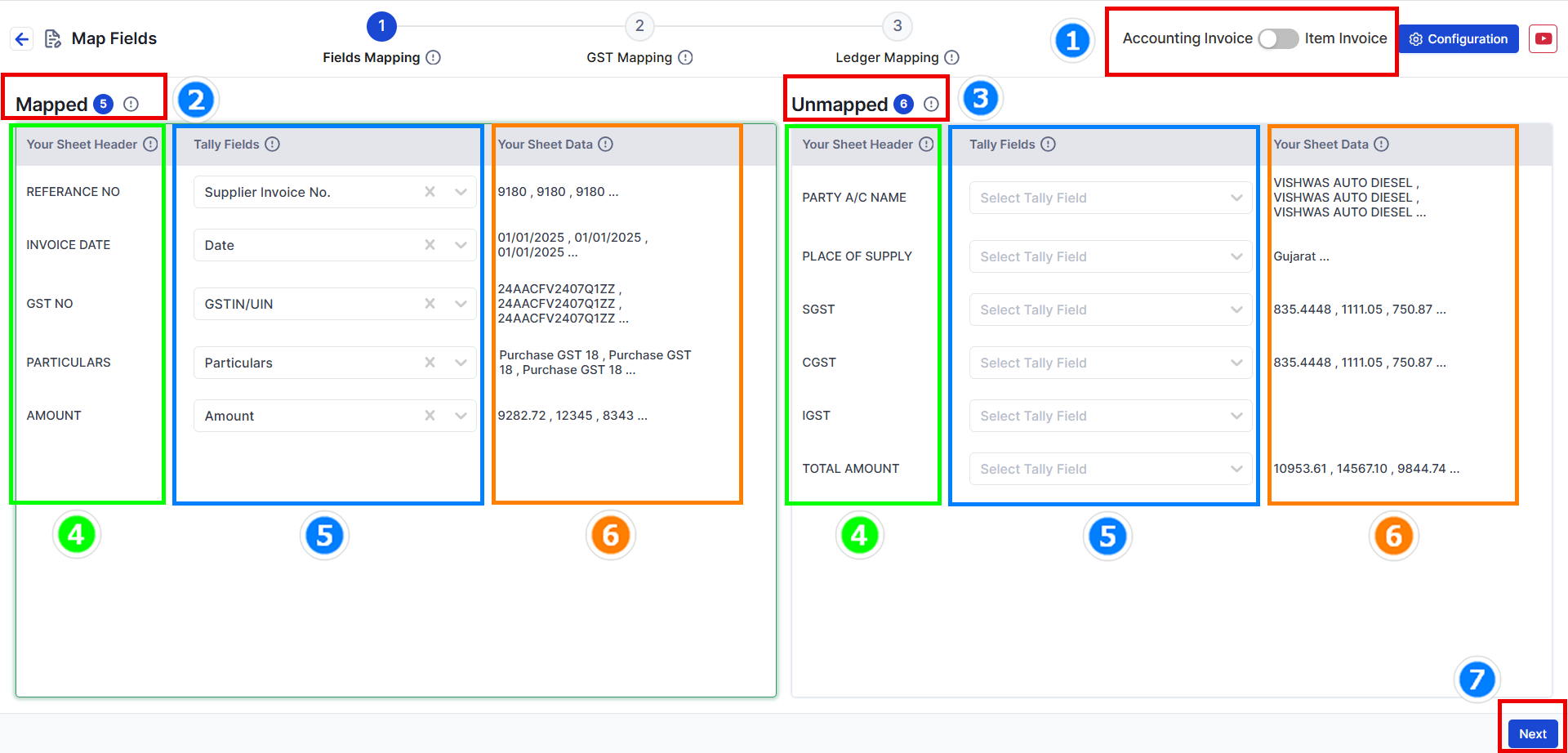Clear the Amount field mapping
This screenshot has width=1568, height=753.
(x=430, y=416)
